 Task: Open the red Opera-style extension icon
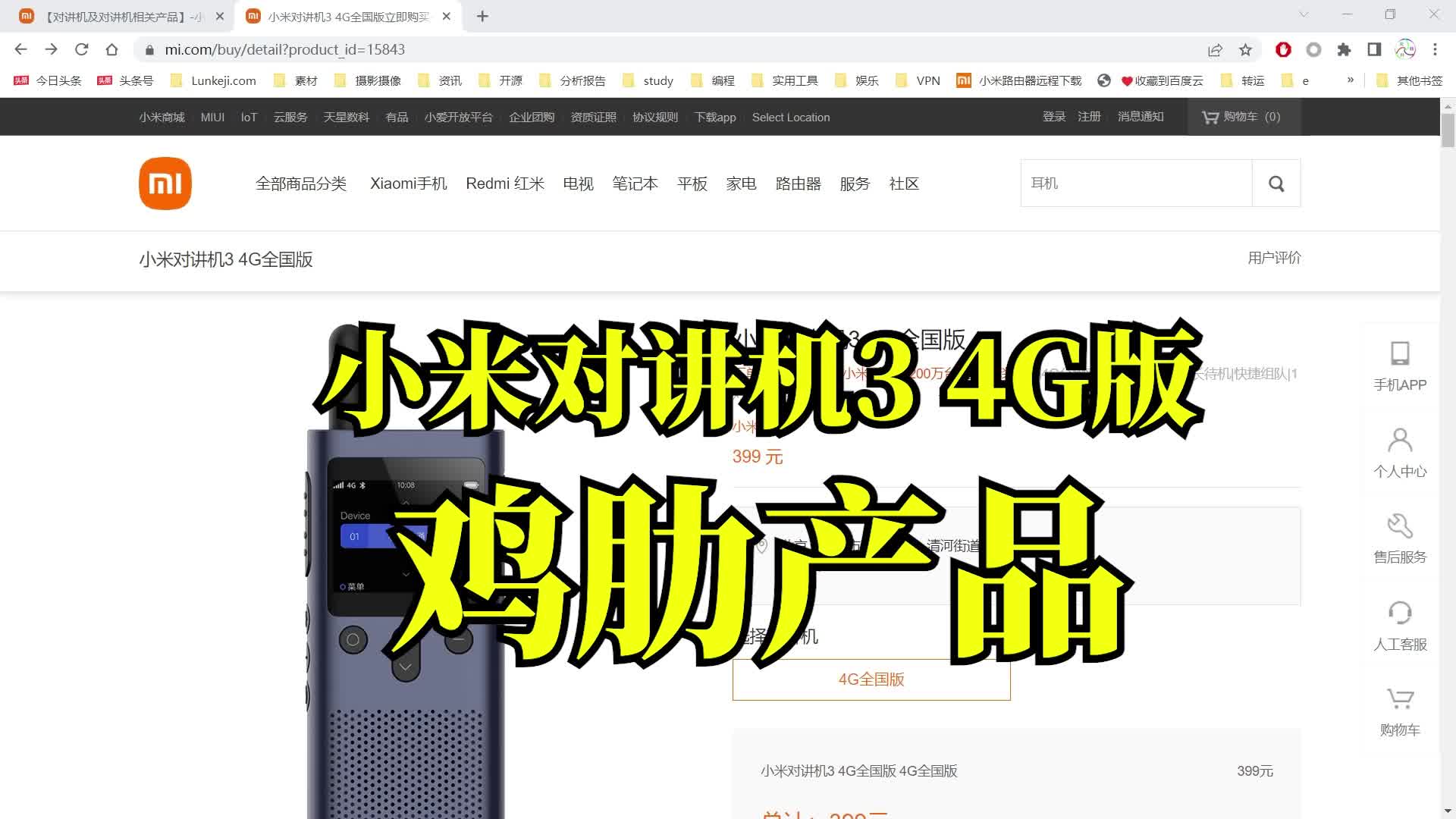(x=1283, y=49)
